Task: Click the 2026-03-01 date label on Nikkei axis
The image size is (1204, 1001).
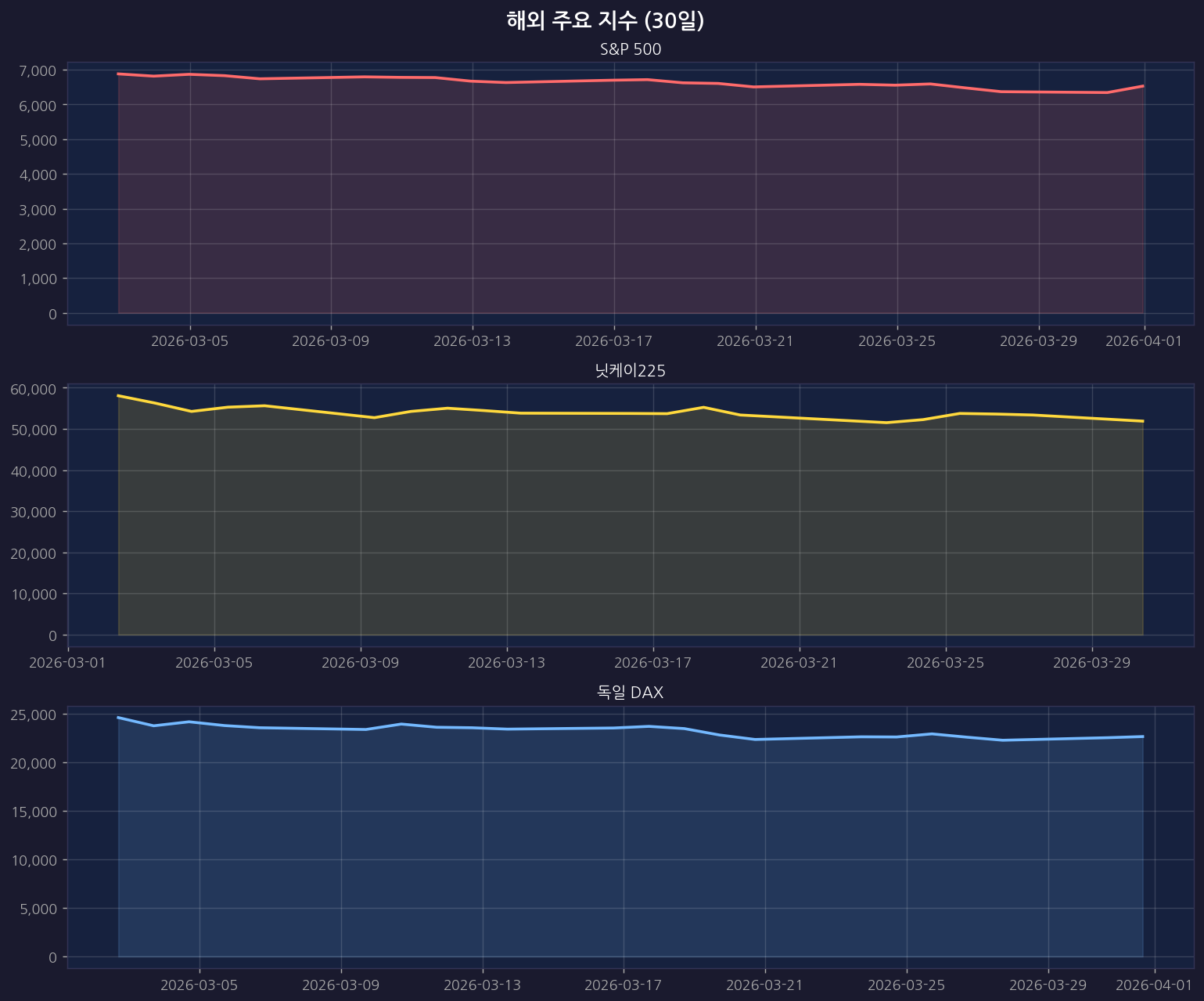Action: 67,663
